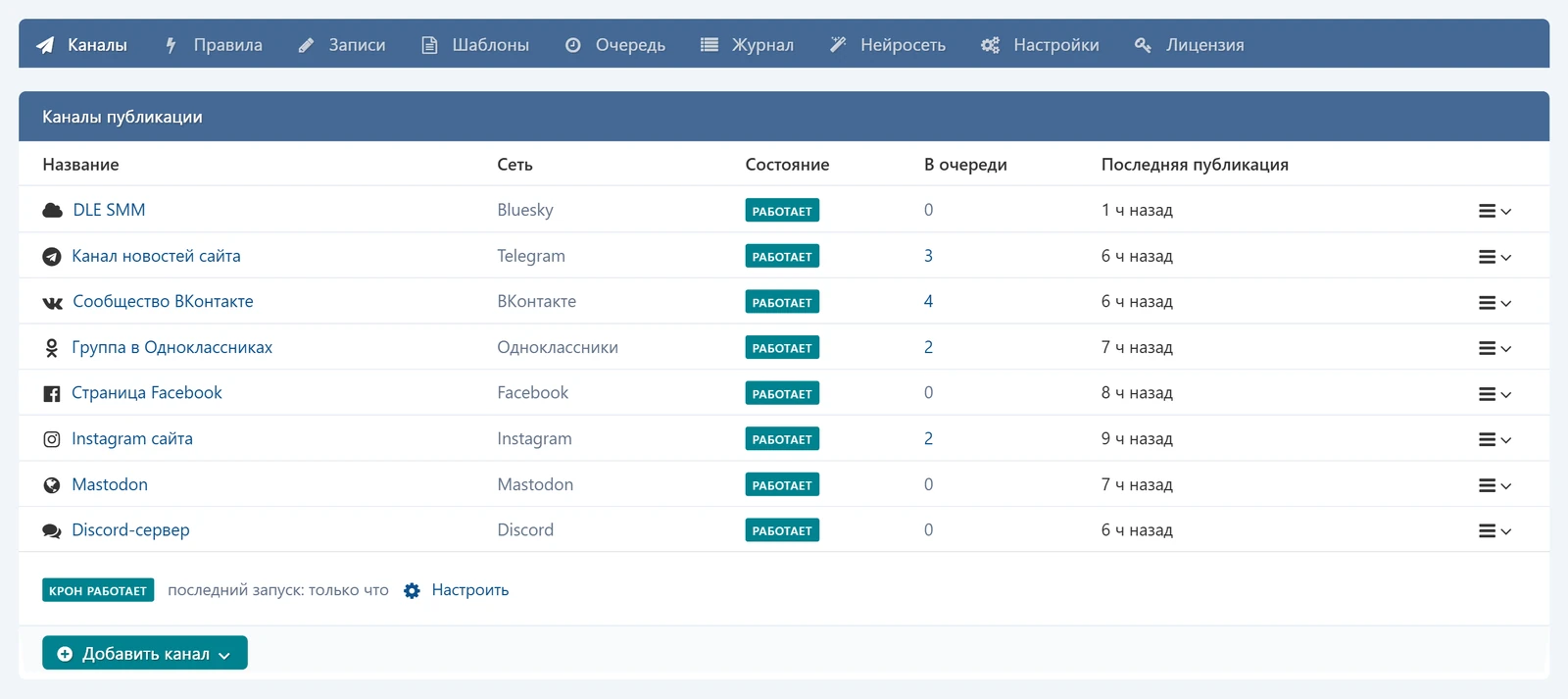Click the chat bubbles icon beside Discord-сервер
The image size is (1568, 699).
[x=52, y=531]
